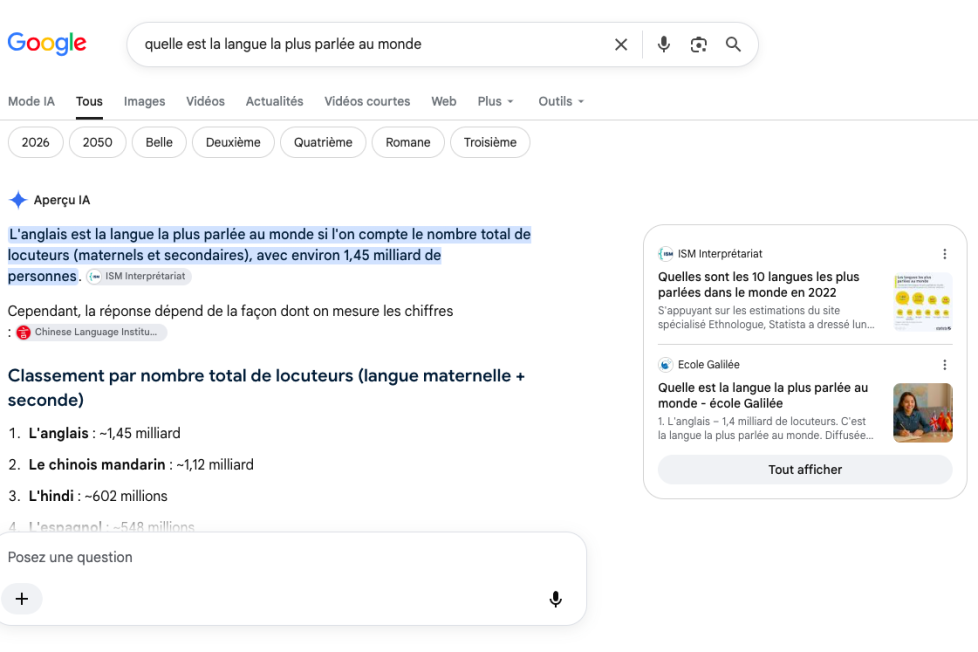Open the ISM Interprétariat source chip
Viewport: 978px width, 652px height.
pos(138,276)
